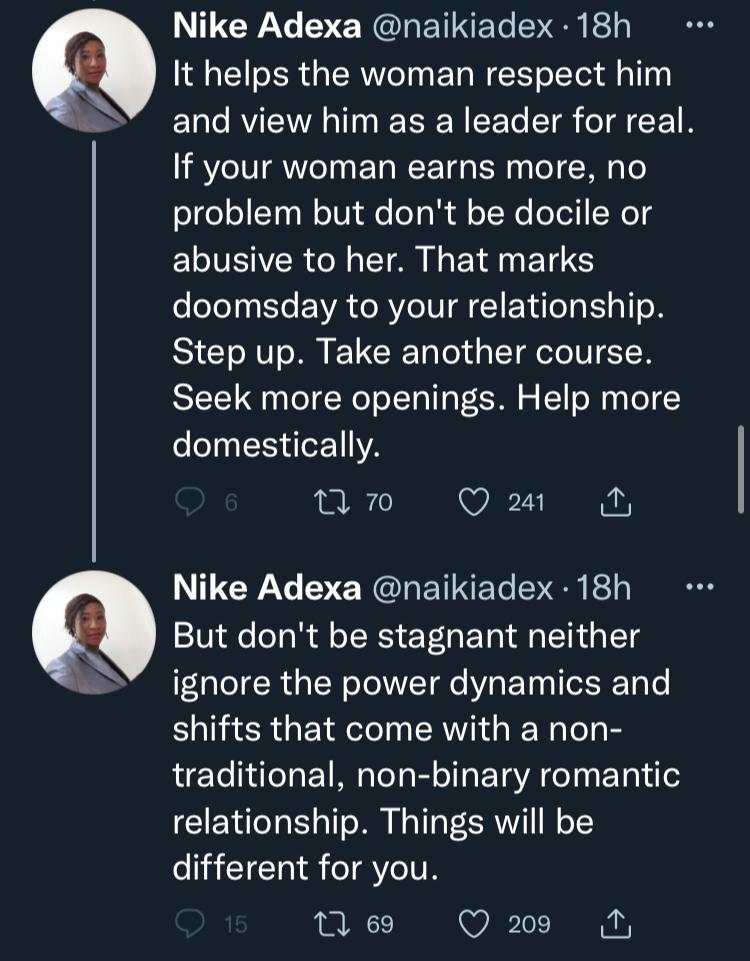
Task: Reply to the first tweet about respecting him
Action: pyautogui.click(x=191, y=502)
